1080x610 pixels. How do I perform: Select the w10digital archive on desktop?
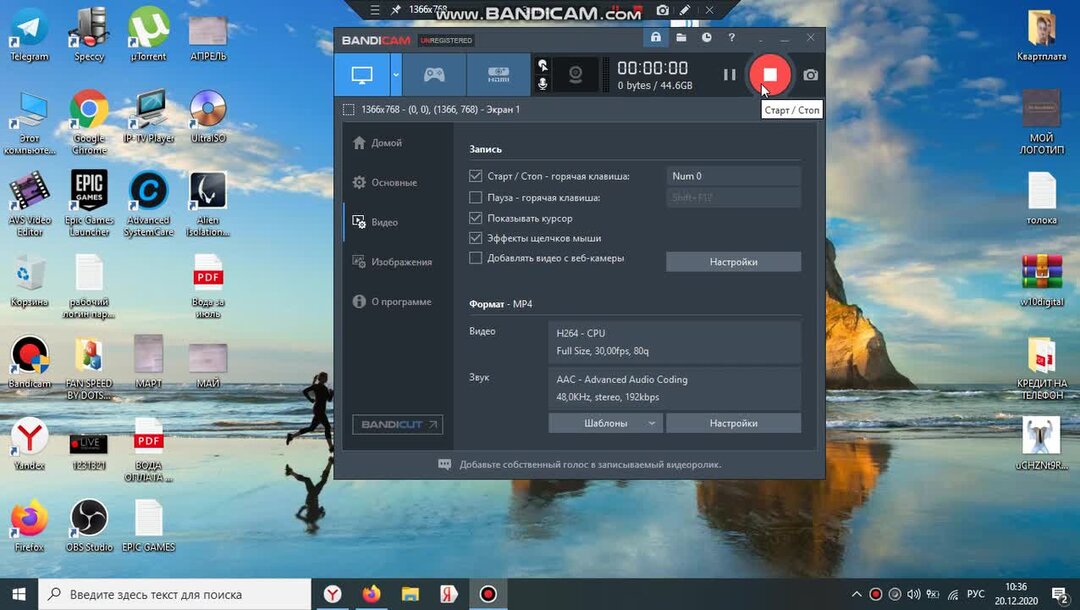click(x=1041, y=280)
